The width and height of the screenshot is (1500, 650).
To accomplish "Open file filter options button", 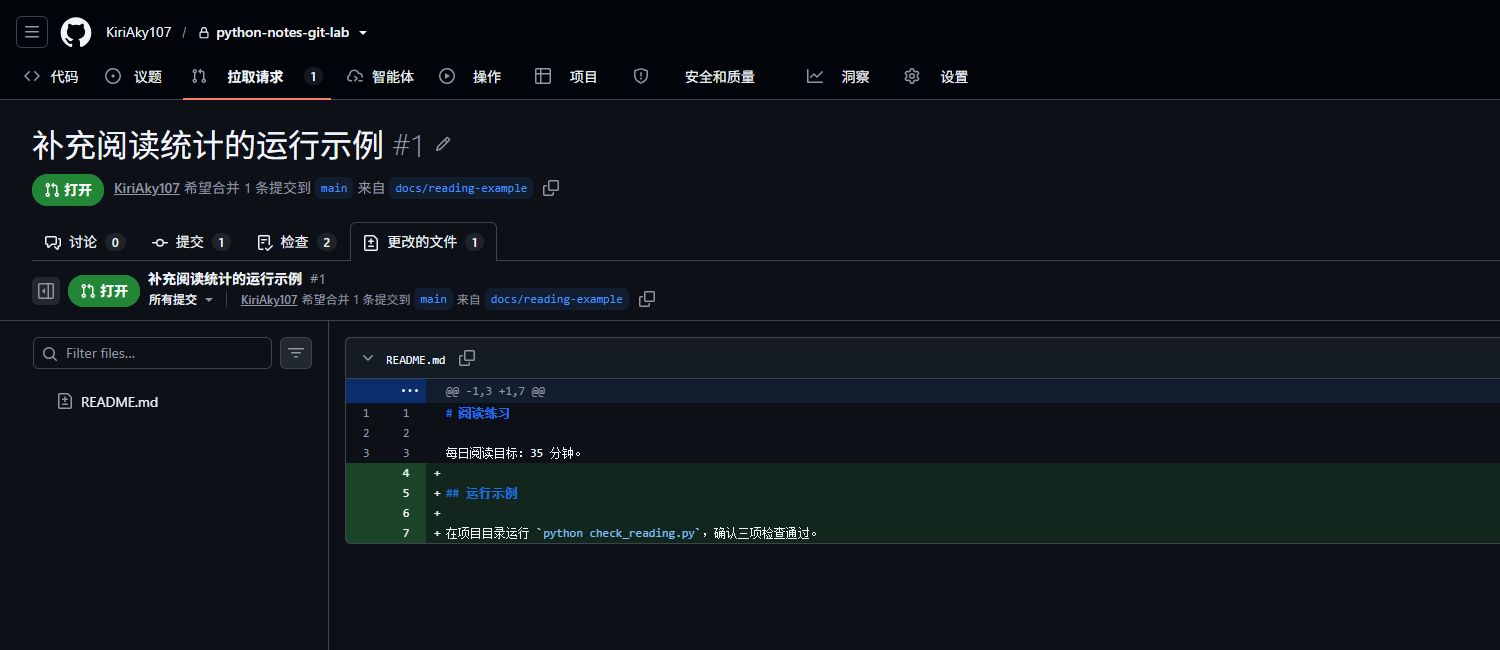I will point(296,353).
